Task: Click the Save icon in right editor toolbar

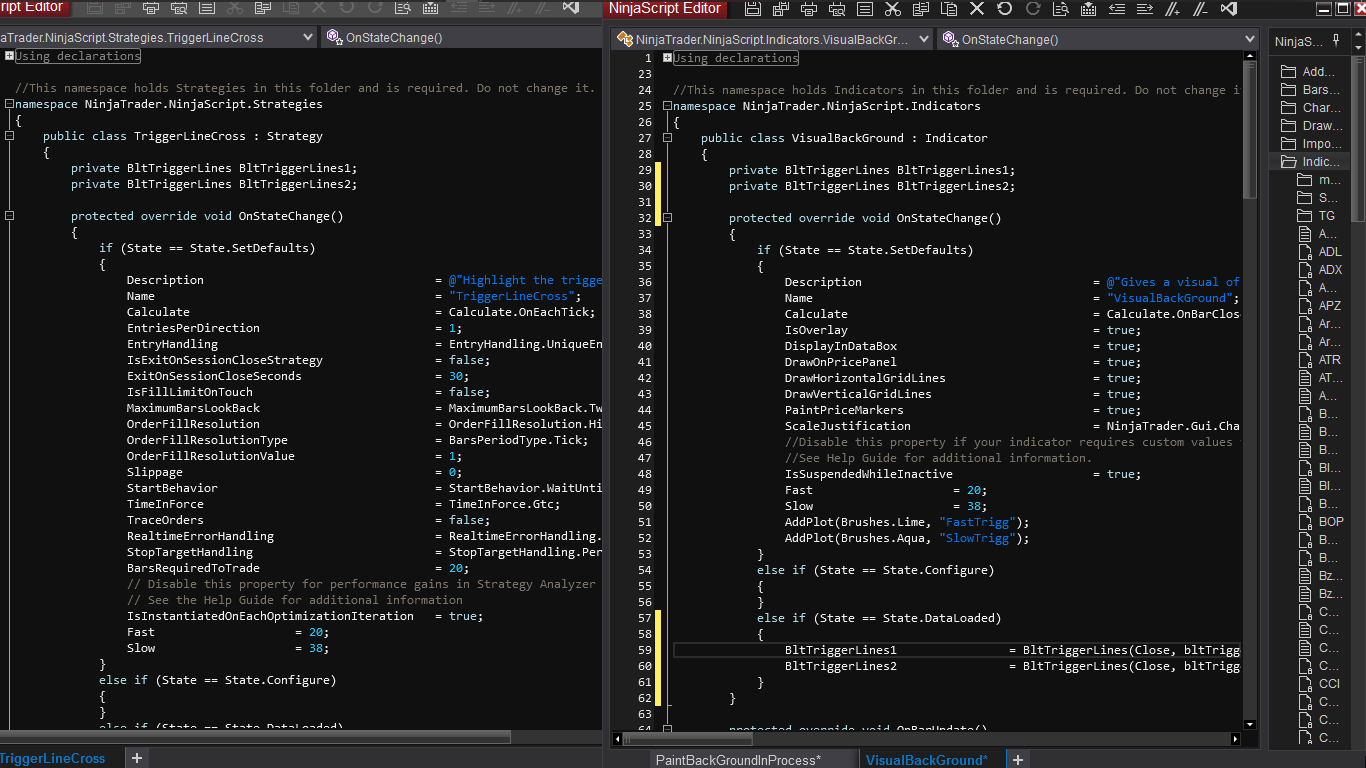Action: [x=753, y=9]
